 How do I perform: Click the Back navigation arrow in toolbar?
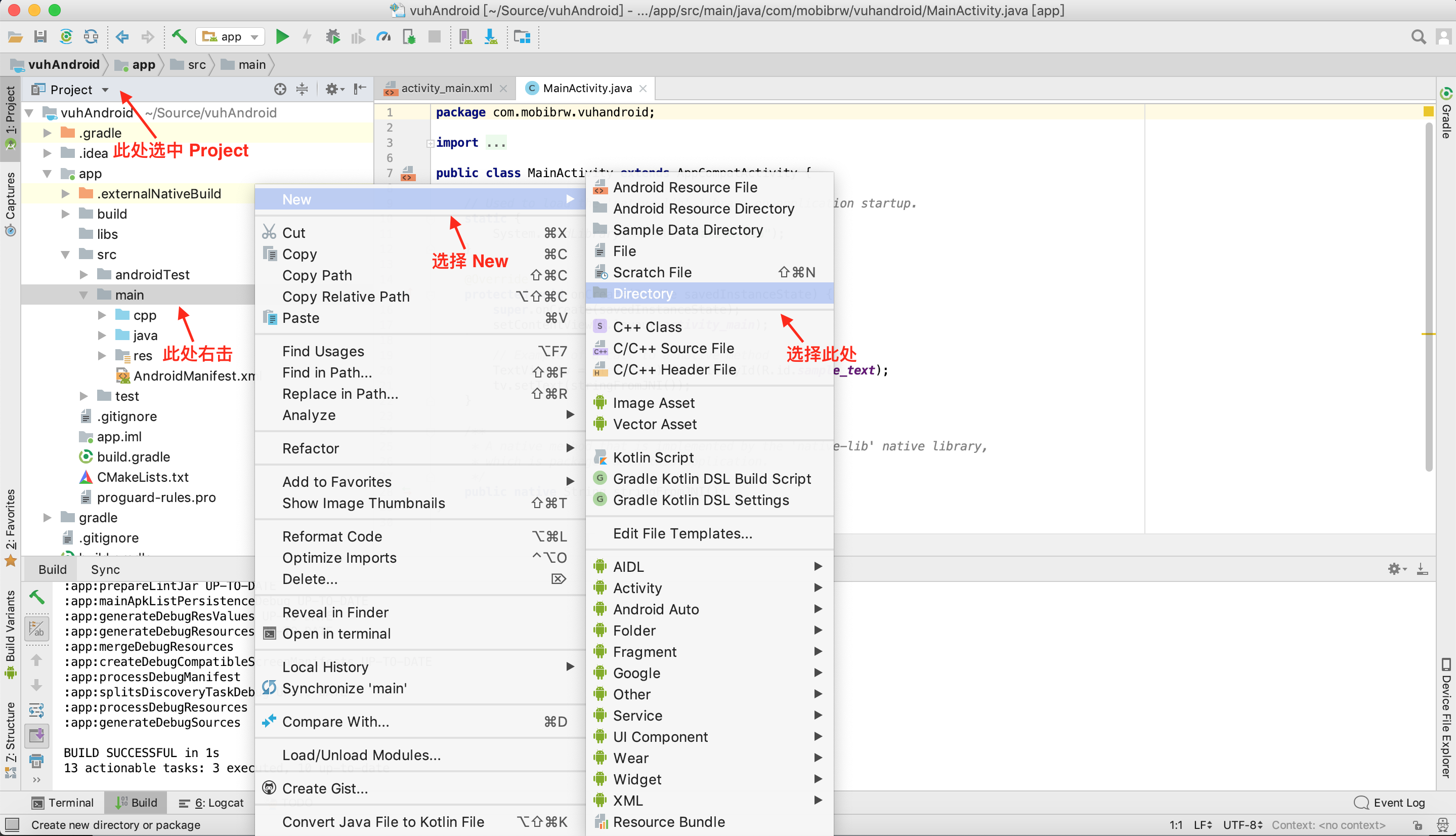click(x=121, y=37)
